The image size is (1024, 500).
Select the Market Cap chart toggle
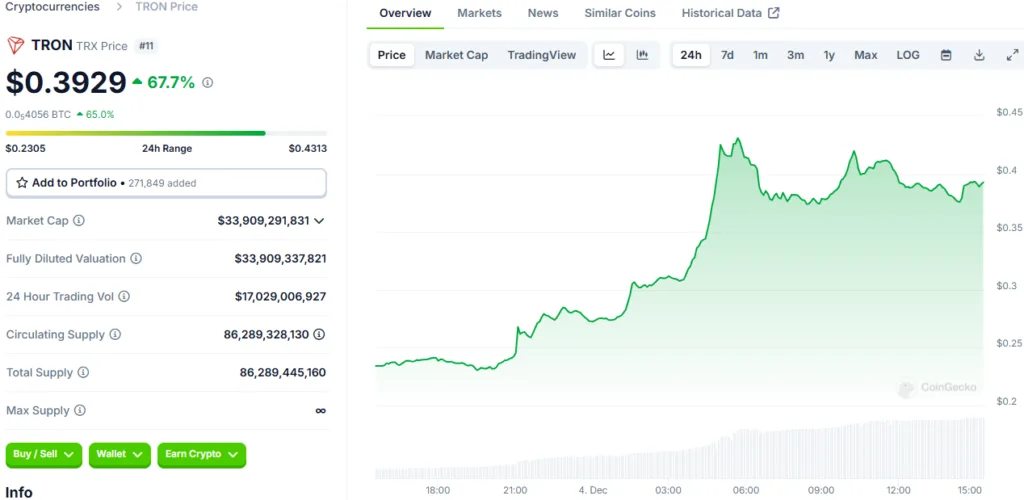click(456, 55)
